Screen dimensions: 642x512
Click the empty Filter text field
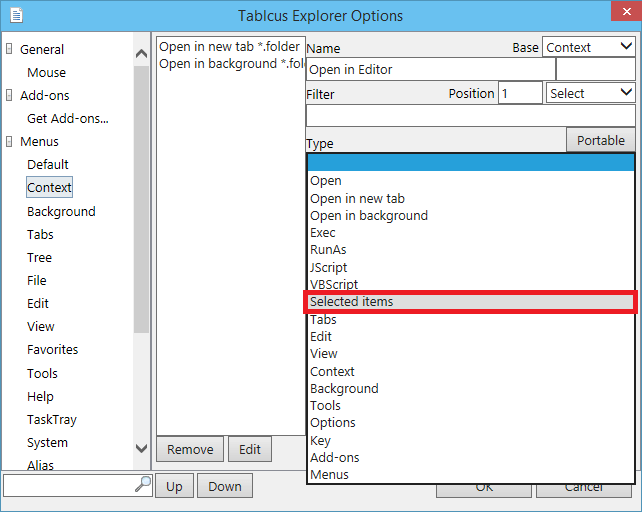[470, 116]
